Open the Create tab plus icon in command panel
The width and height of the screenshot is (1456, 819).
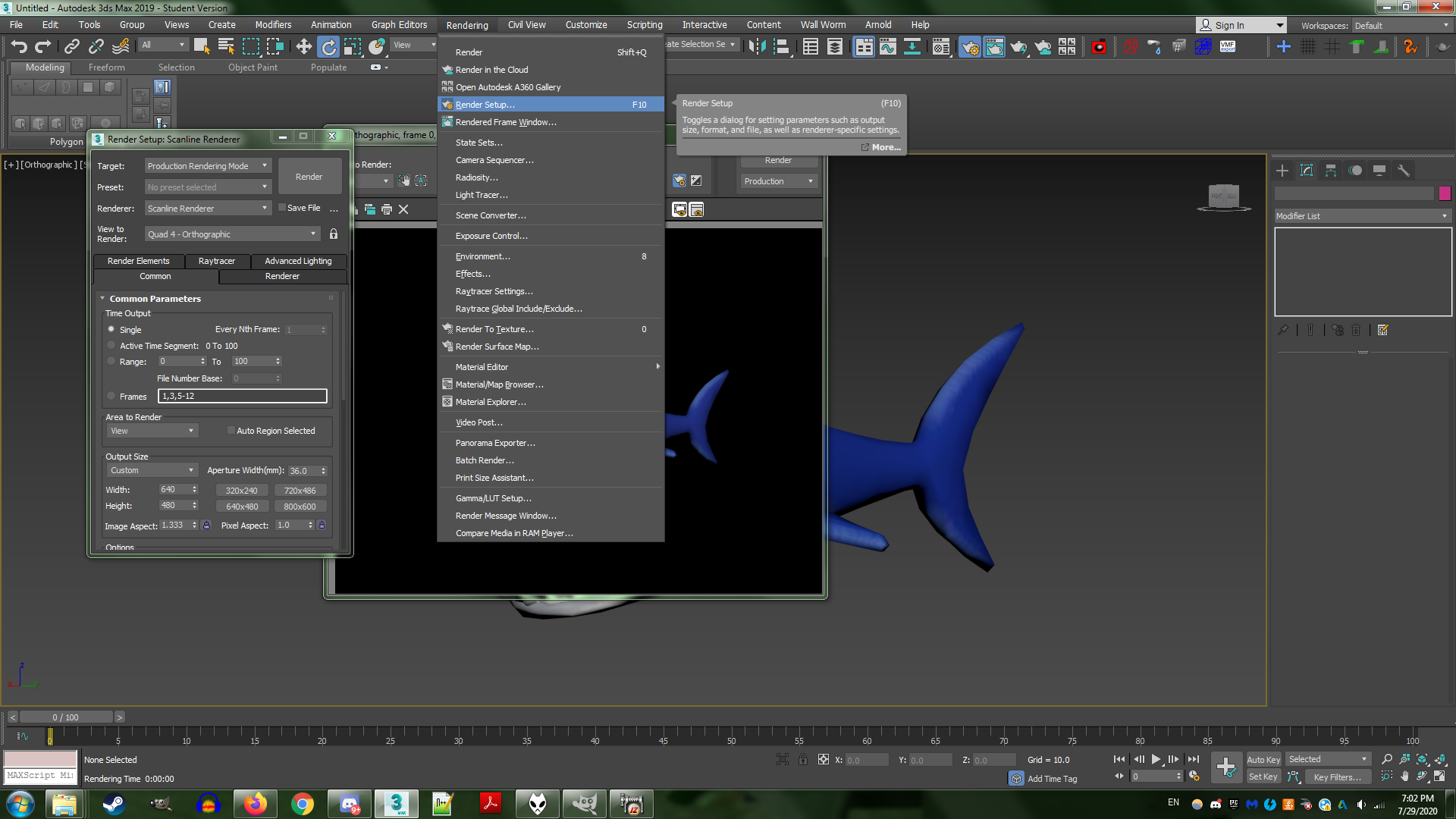1282,171
